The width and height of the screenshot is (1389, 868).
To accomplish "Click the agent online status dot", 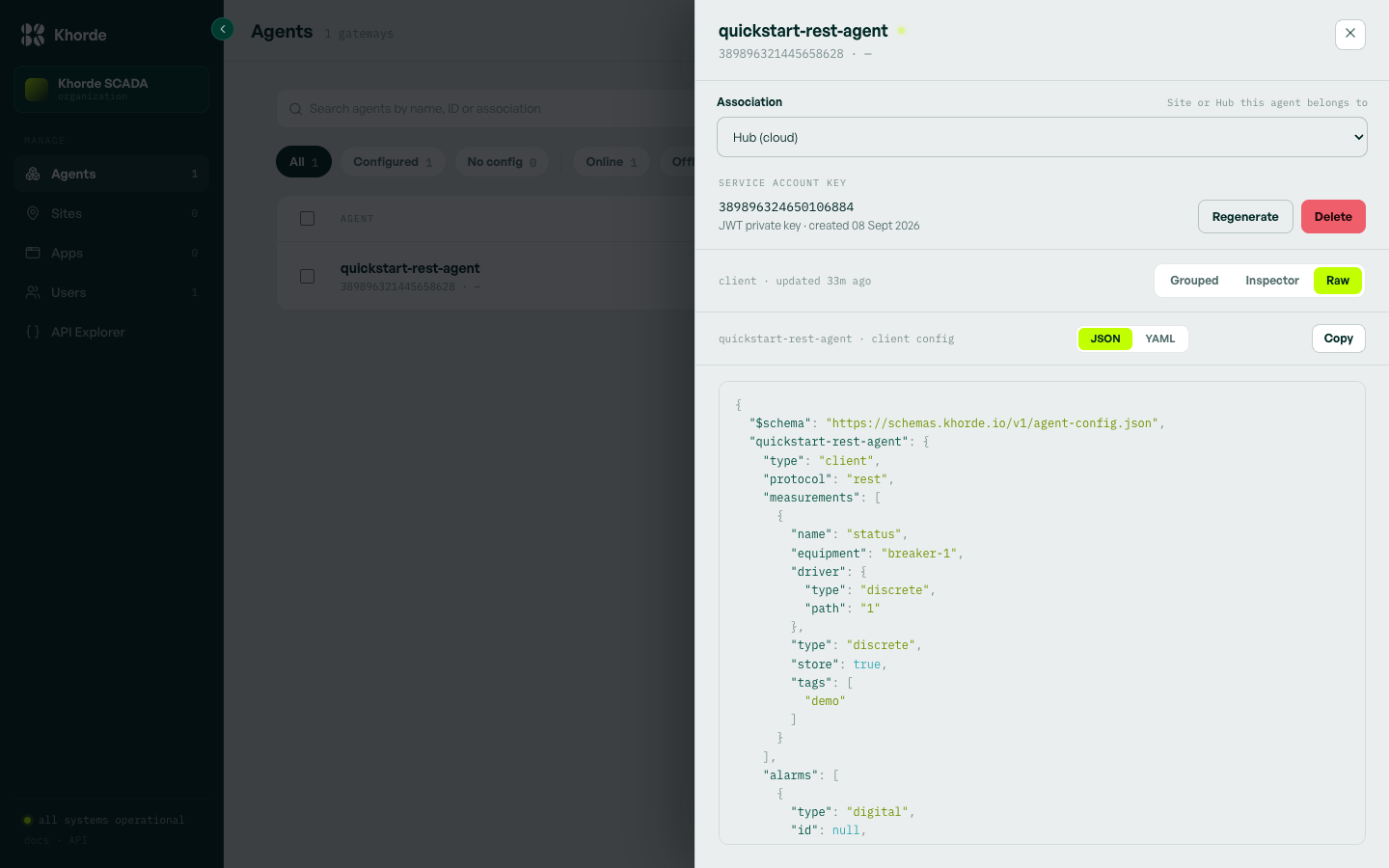I will 902,31.
